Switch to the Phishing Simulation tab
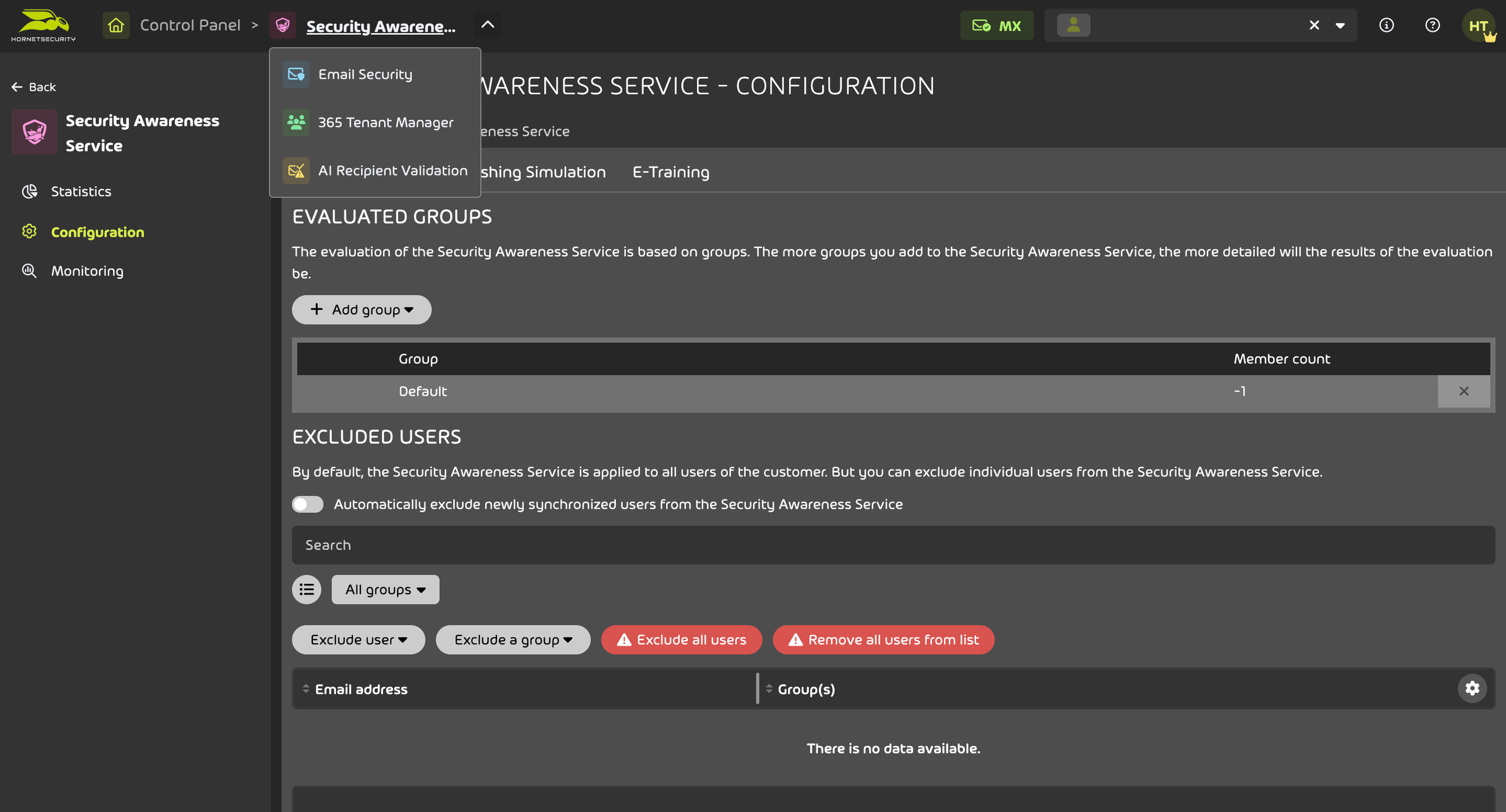The height and width of the screenshot is (812, 1506). (x=543, y=172)
